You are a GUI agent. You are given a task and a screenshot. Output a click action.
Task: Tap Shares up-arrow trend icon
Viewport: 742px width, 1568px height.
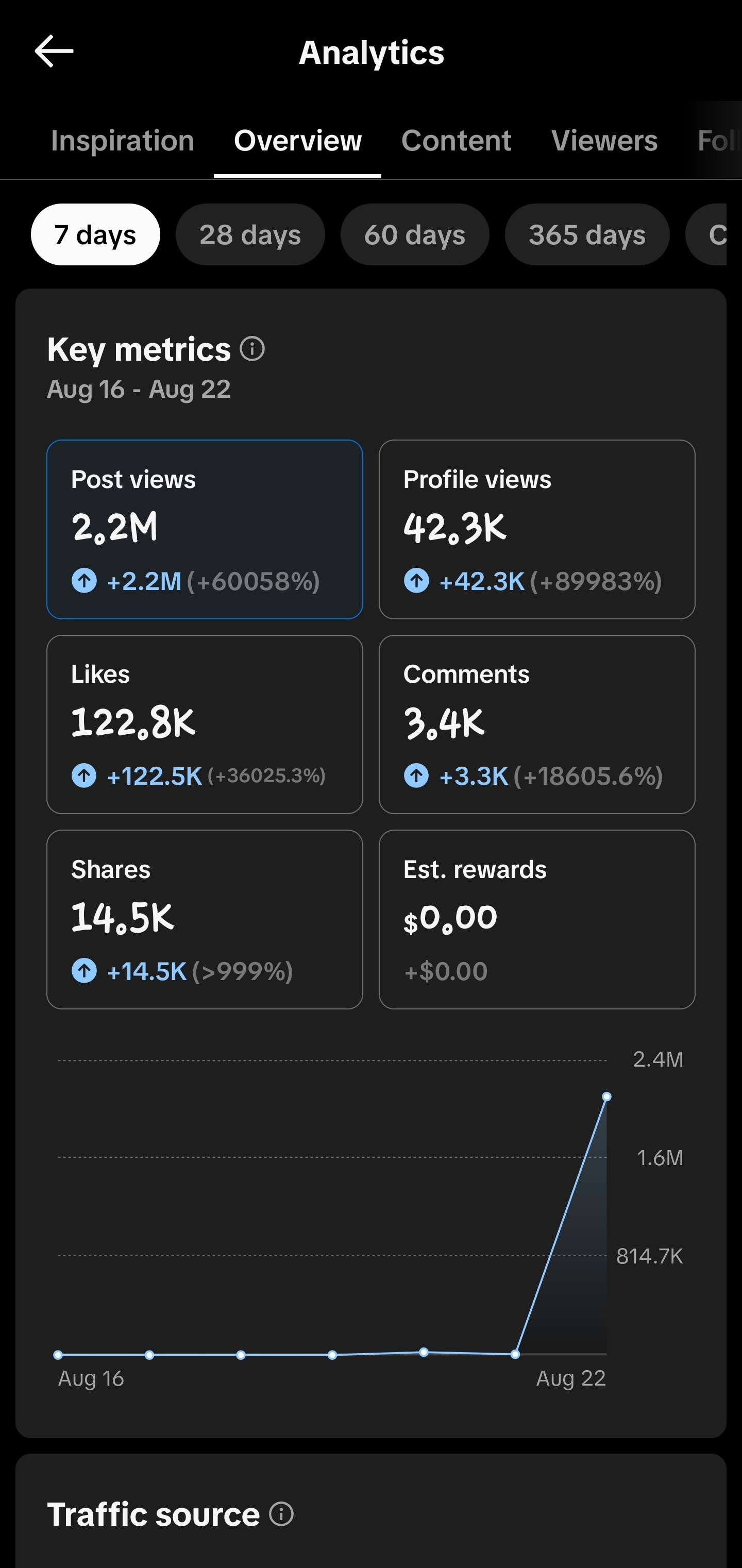pyautogui.click(x=84, y=970)
